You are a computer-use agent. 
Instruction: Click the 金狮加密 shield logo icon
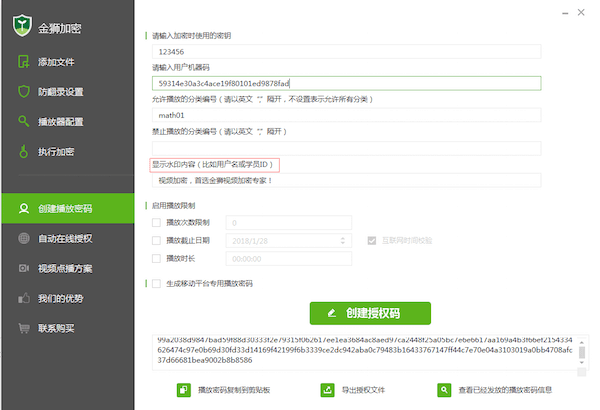coord(22,26)
